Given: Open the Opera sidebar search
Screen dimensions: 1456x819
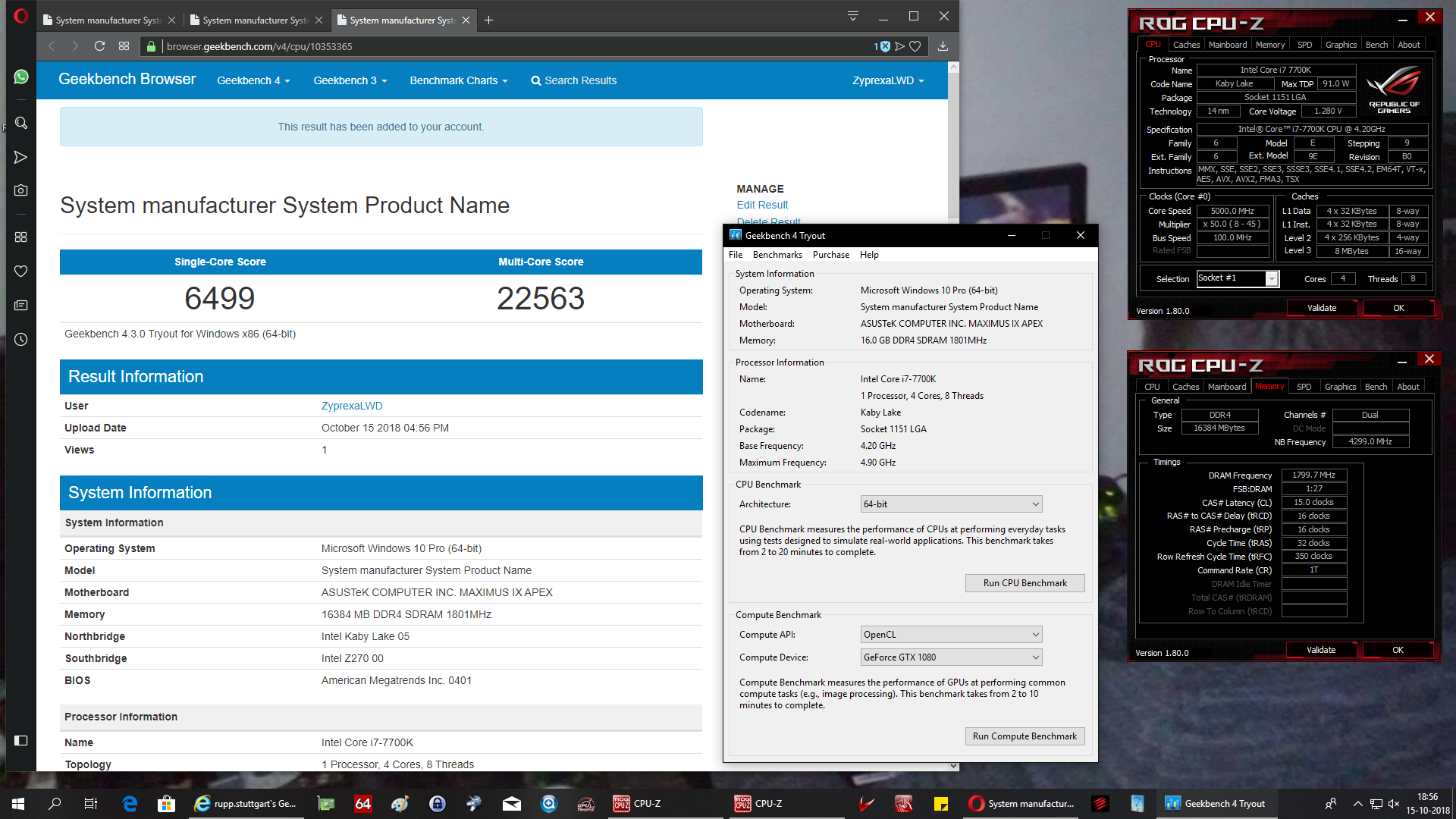Looking at the screenshot, I should (x=21, y=123).
